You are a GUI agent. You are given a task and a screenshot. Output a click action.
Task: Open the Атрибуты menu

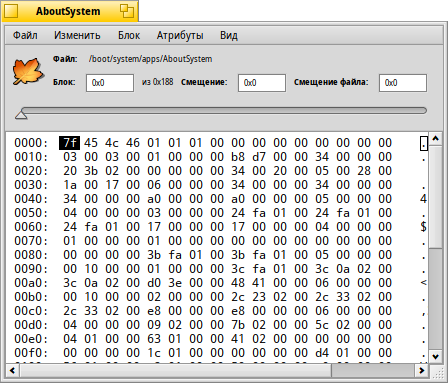(x=180, y=35)
